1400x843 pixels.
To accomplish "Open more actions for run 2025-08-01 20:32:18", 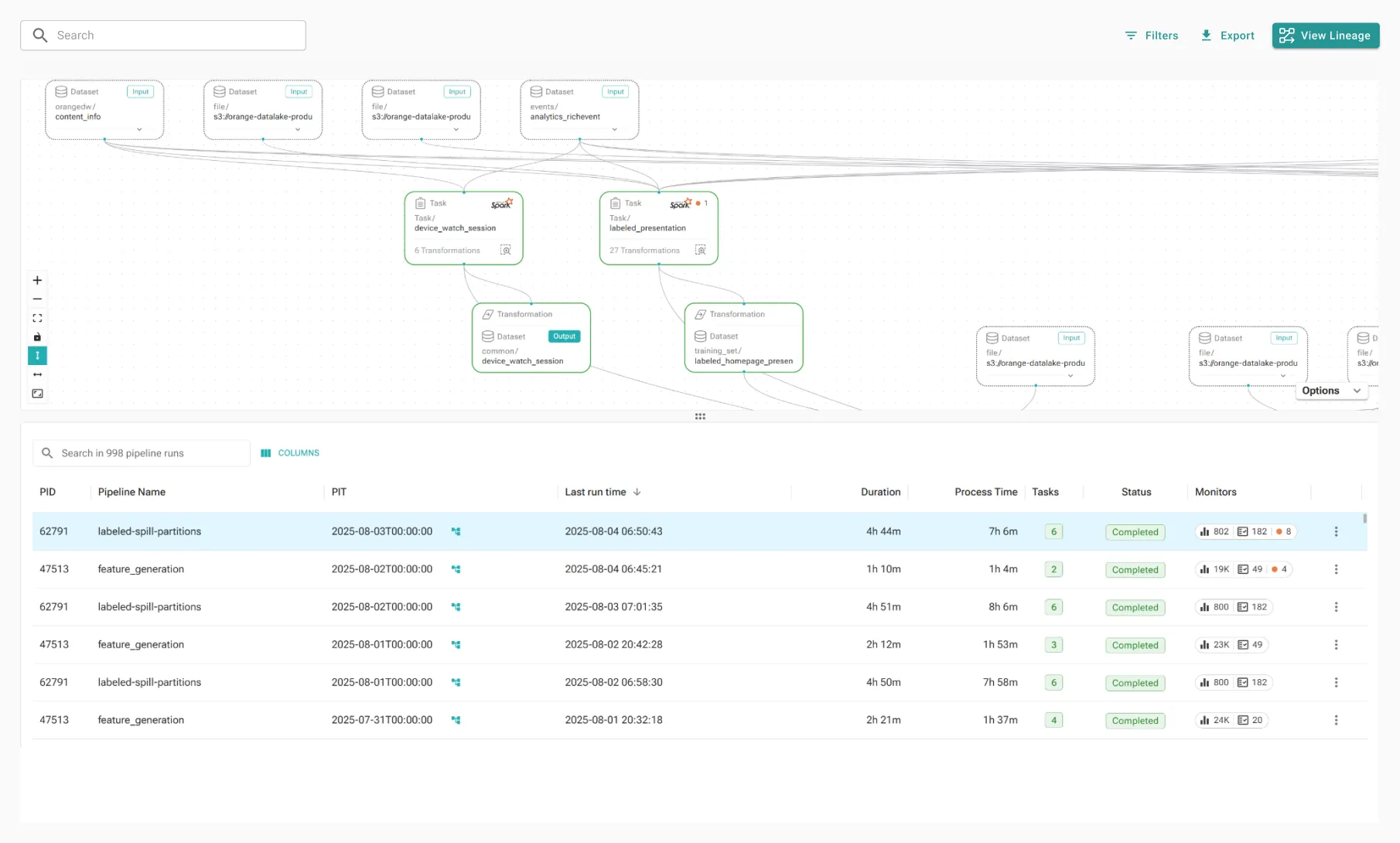I will click(1336, 720).
